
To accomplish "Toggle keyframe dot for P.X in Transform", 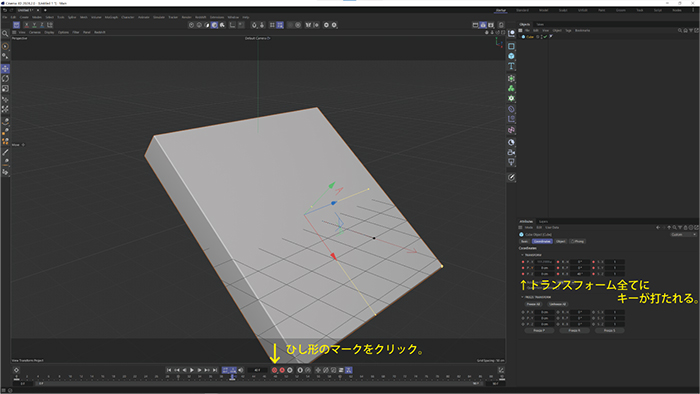I will click(x=523, y=262).
